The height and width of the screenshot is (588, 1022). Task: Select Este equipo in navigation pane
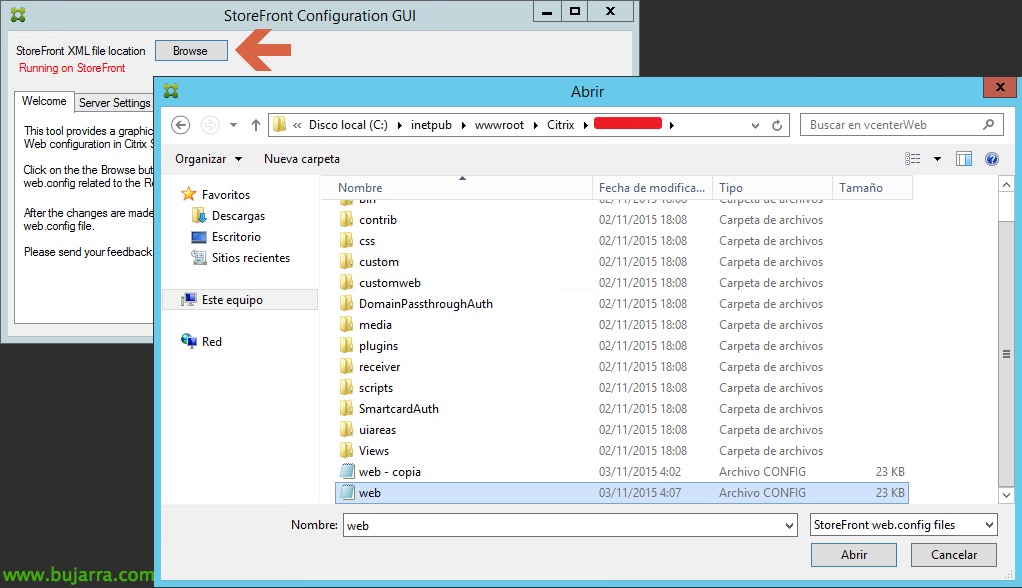point(232,300)
